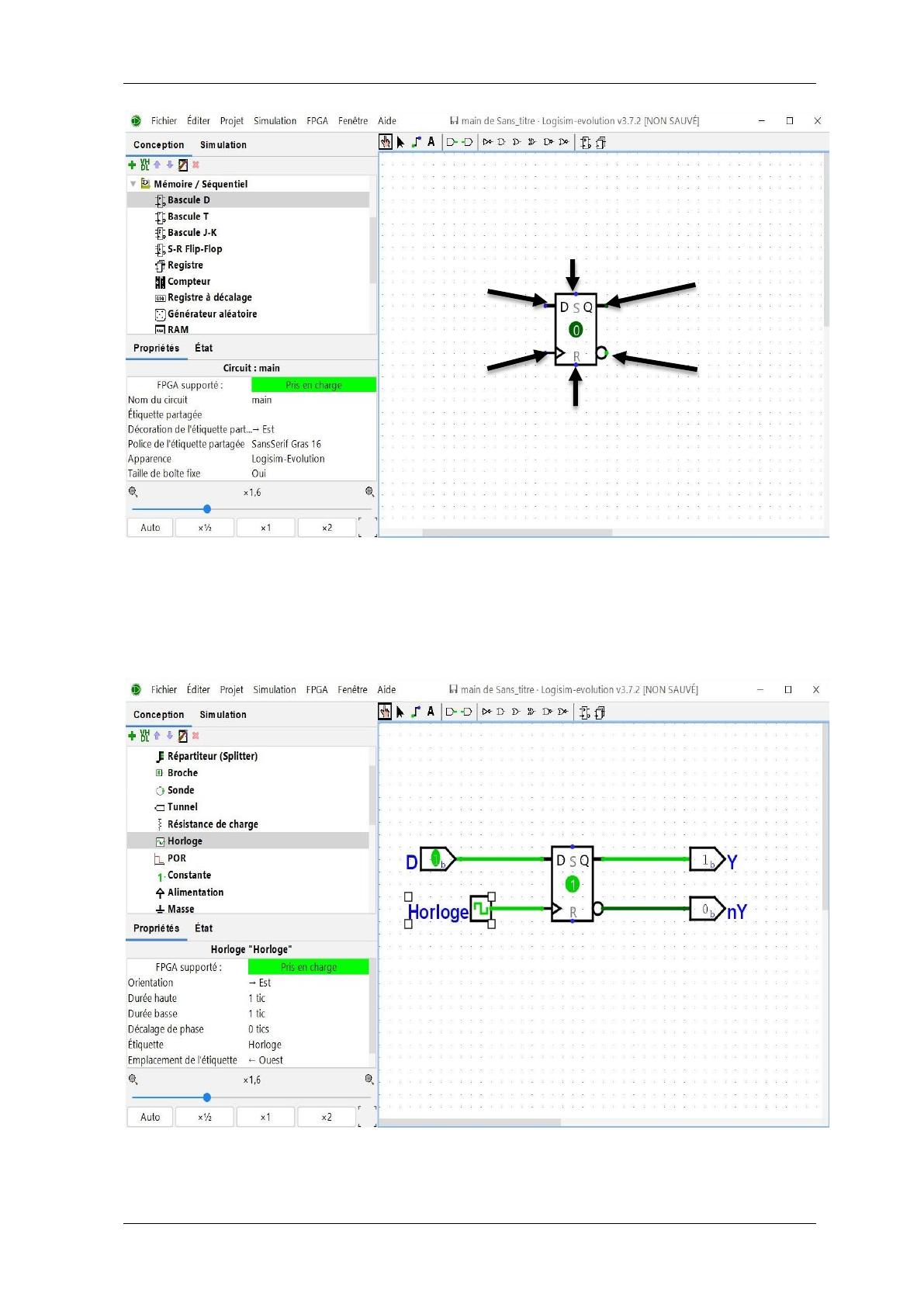Click the flip-flop showing state 1 to toggle it
Viewport: 924px width, 1307px height.
pyautogui.click(x=573, y=884)
